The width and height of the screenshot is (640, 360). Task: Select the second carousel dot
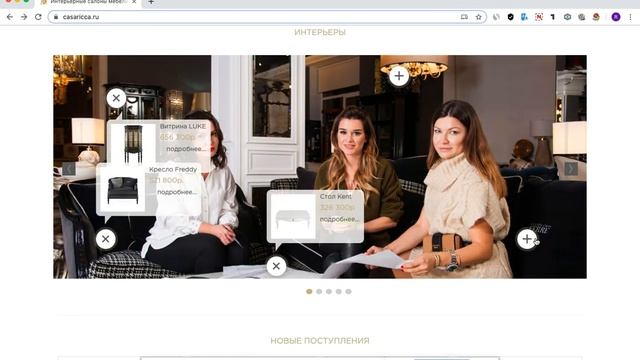[319, 291]
